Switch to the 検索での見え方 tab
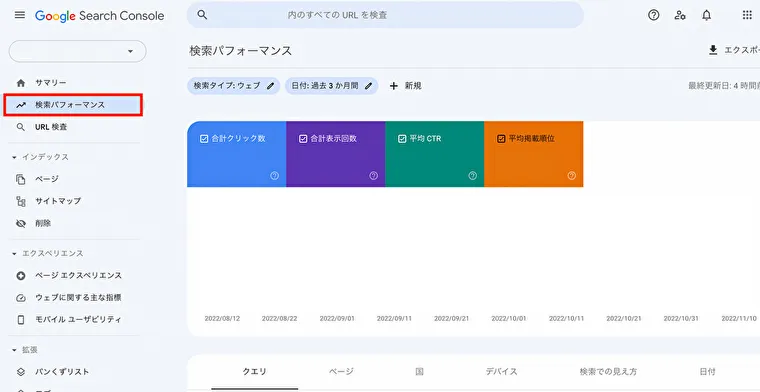 coord(608,372)
